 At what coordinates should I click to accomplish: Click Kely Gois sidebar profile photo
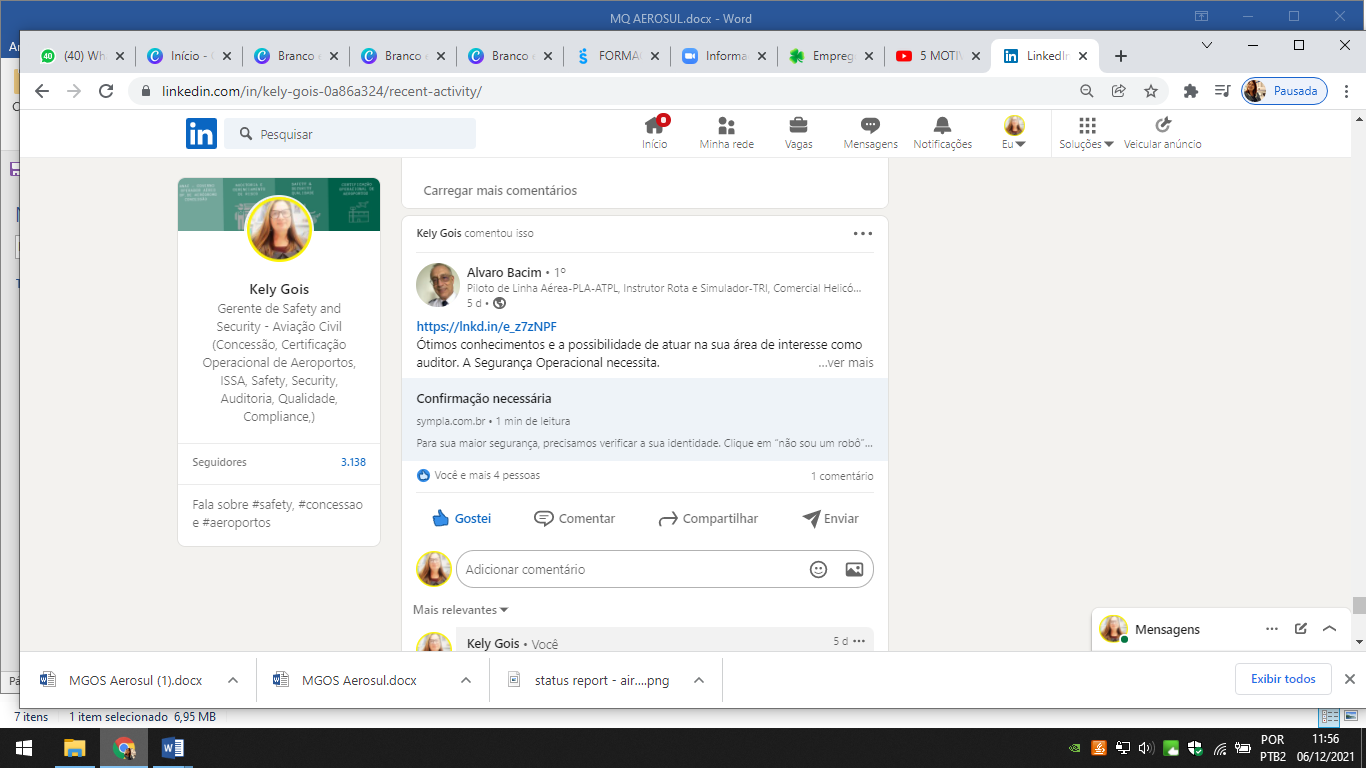[279, 229]
